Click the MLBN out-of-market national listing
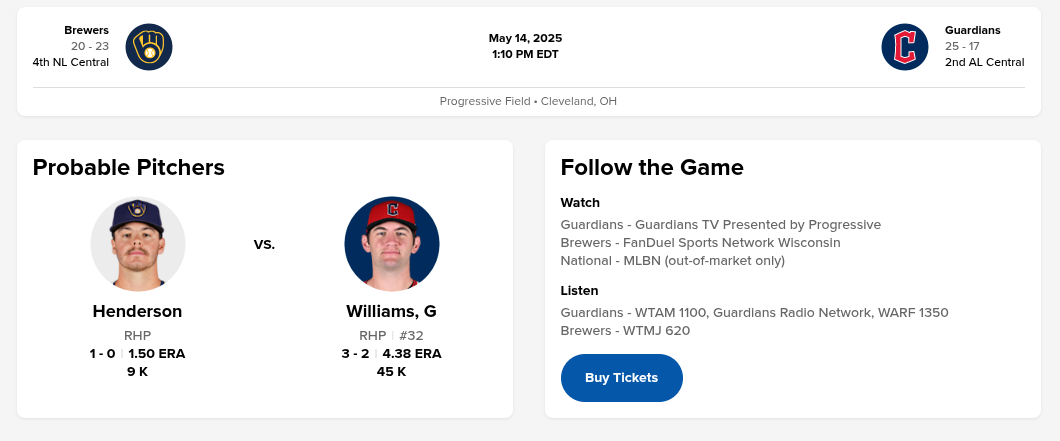1060x441 pixels. click(x=672, y=260)
